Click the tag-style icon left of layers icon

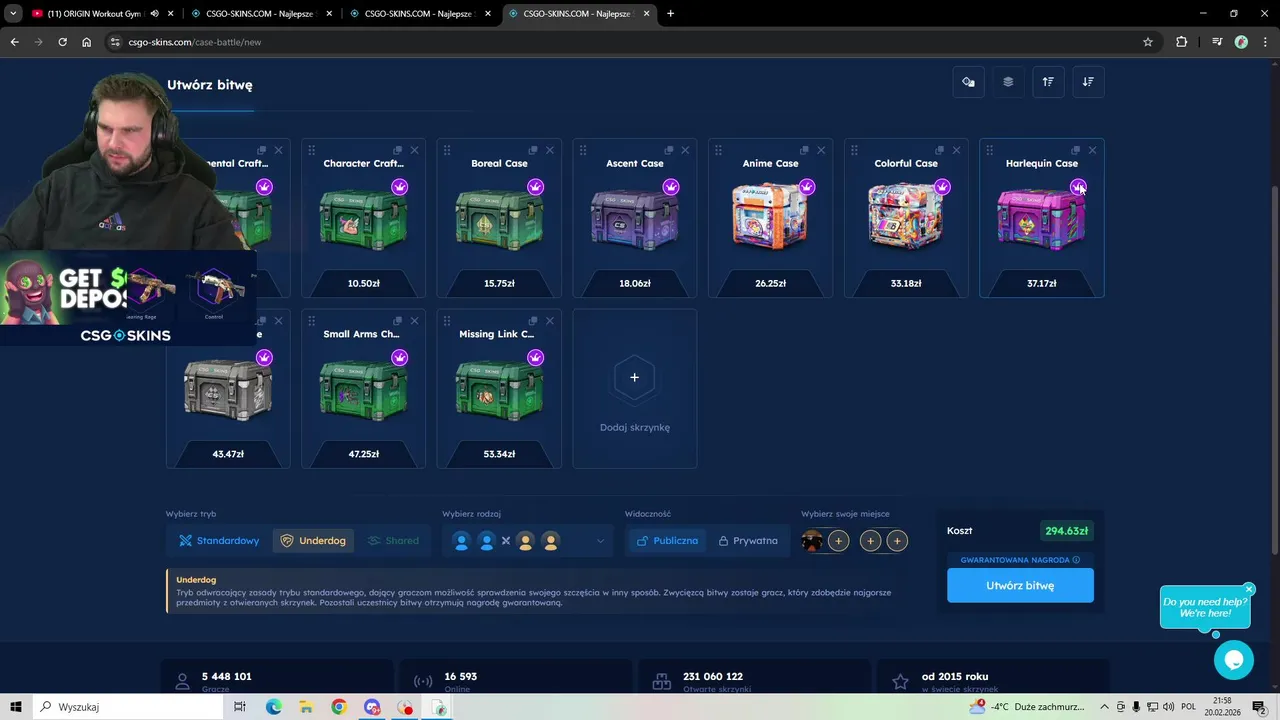[x=968, y=82]
